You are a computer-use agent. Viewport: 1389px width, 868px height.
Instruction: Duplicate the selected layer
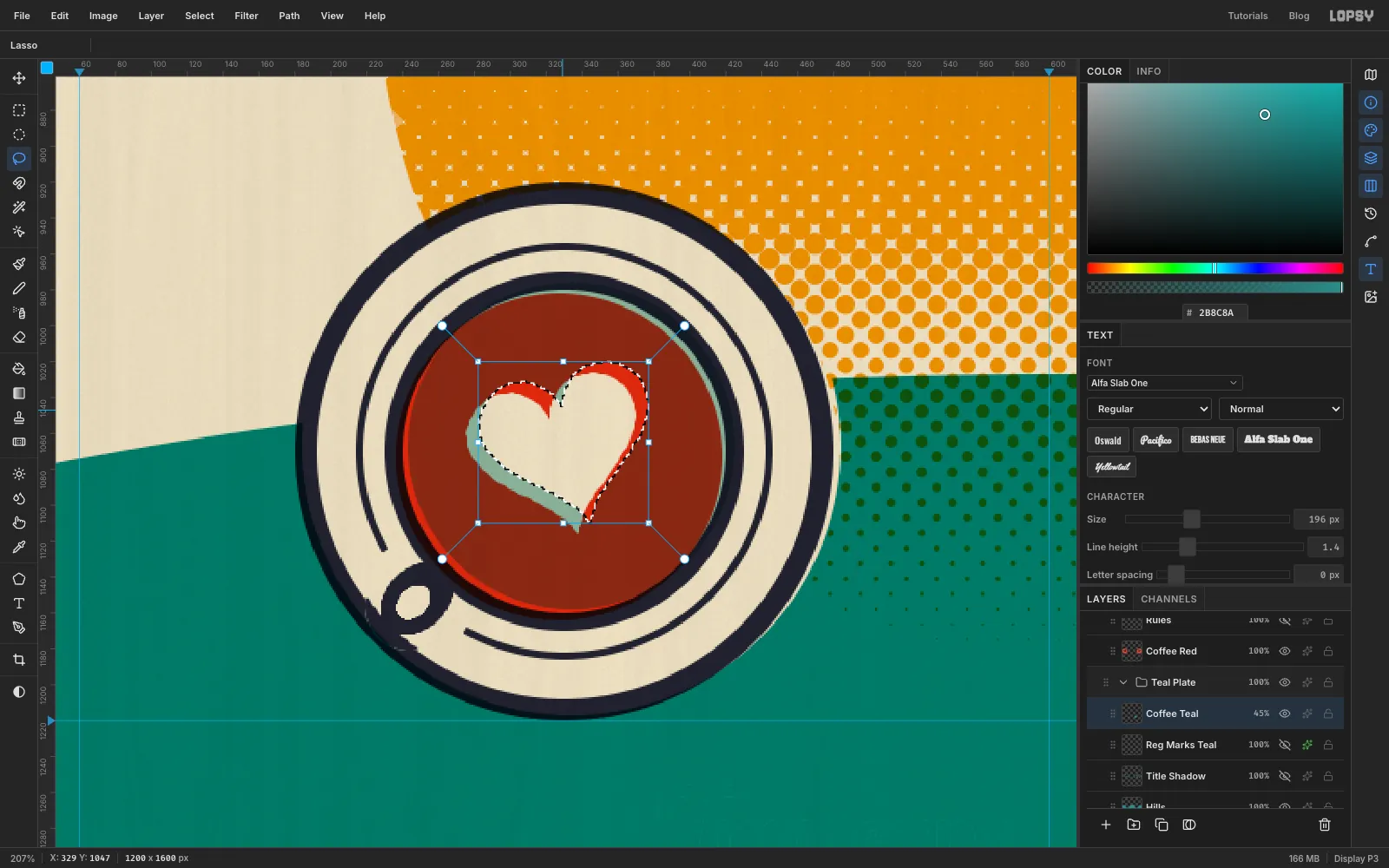click(x=1162, y=825)
